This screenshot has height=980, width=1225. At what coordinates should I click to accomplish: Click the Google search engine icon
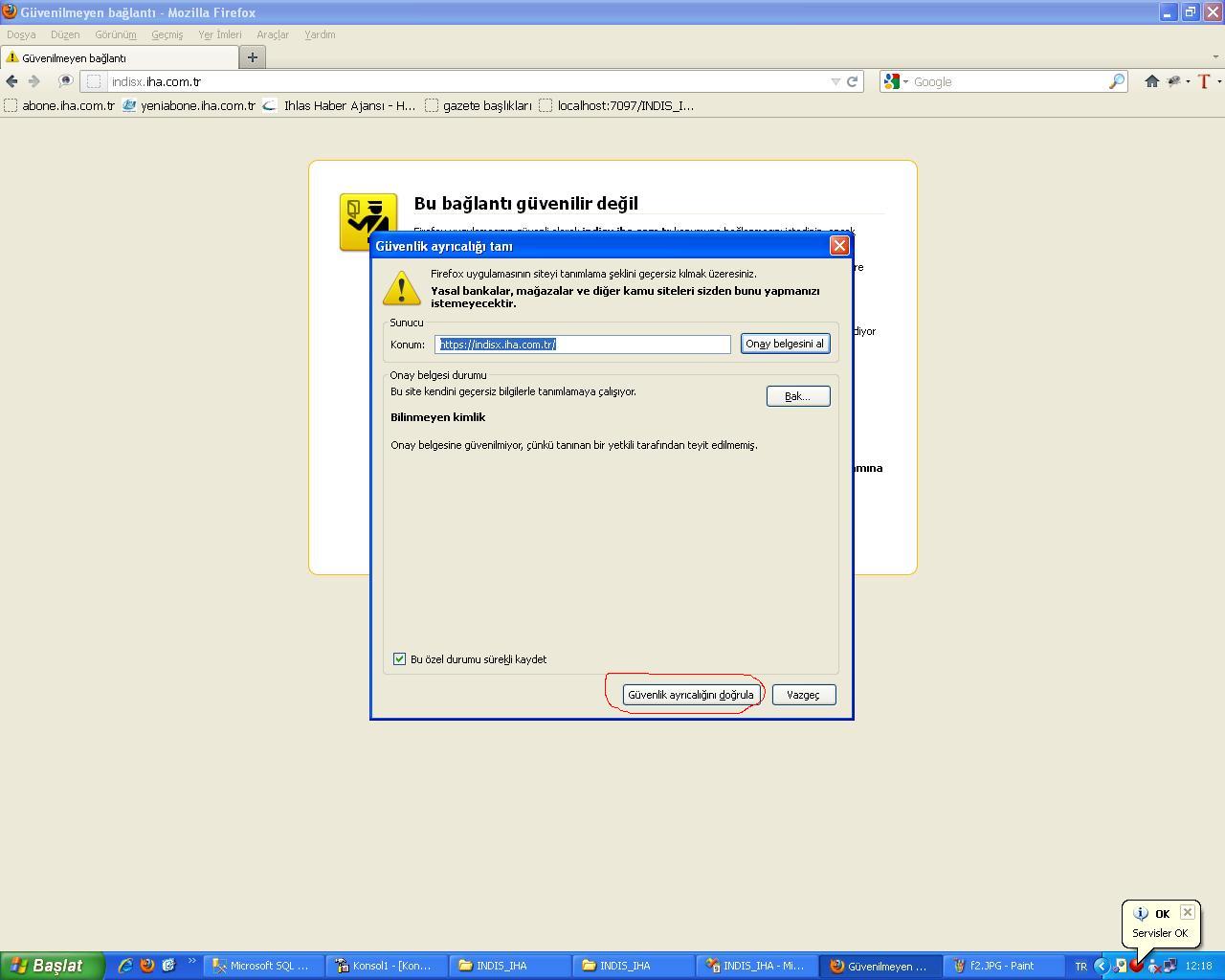click(892, 81)
